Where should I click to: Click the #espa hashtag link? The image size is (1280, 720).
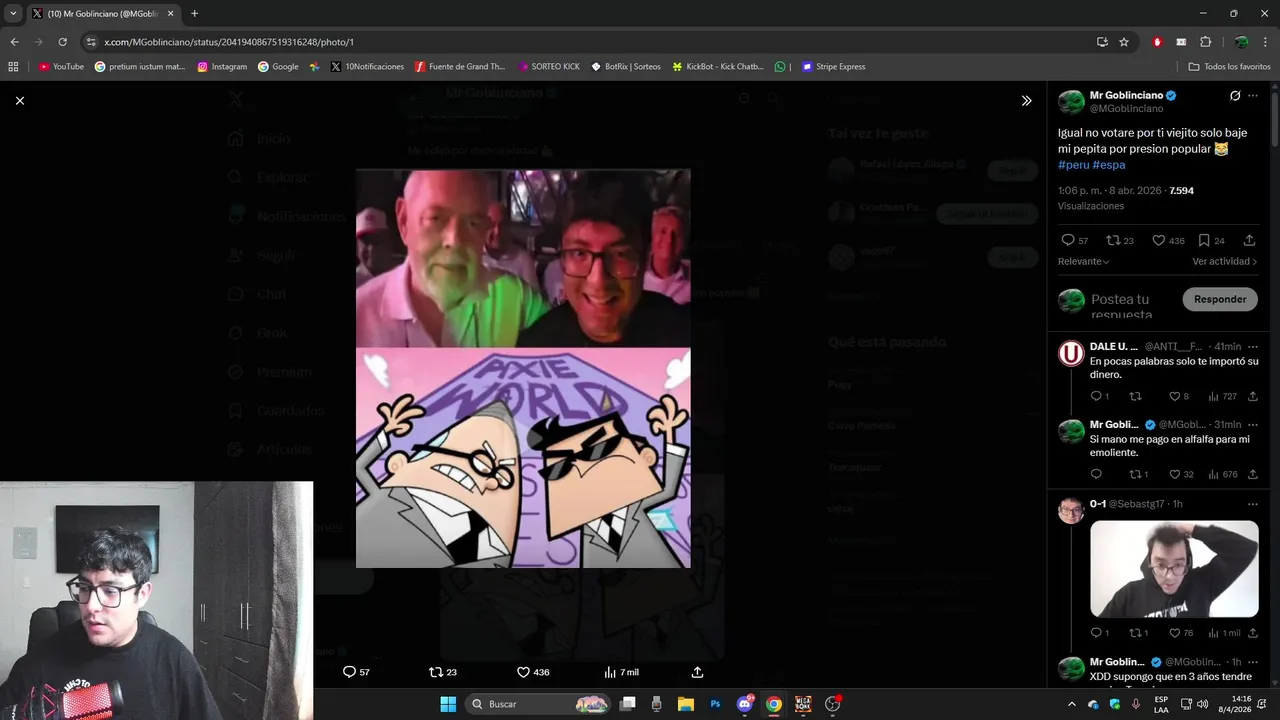coord(1109,165)
